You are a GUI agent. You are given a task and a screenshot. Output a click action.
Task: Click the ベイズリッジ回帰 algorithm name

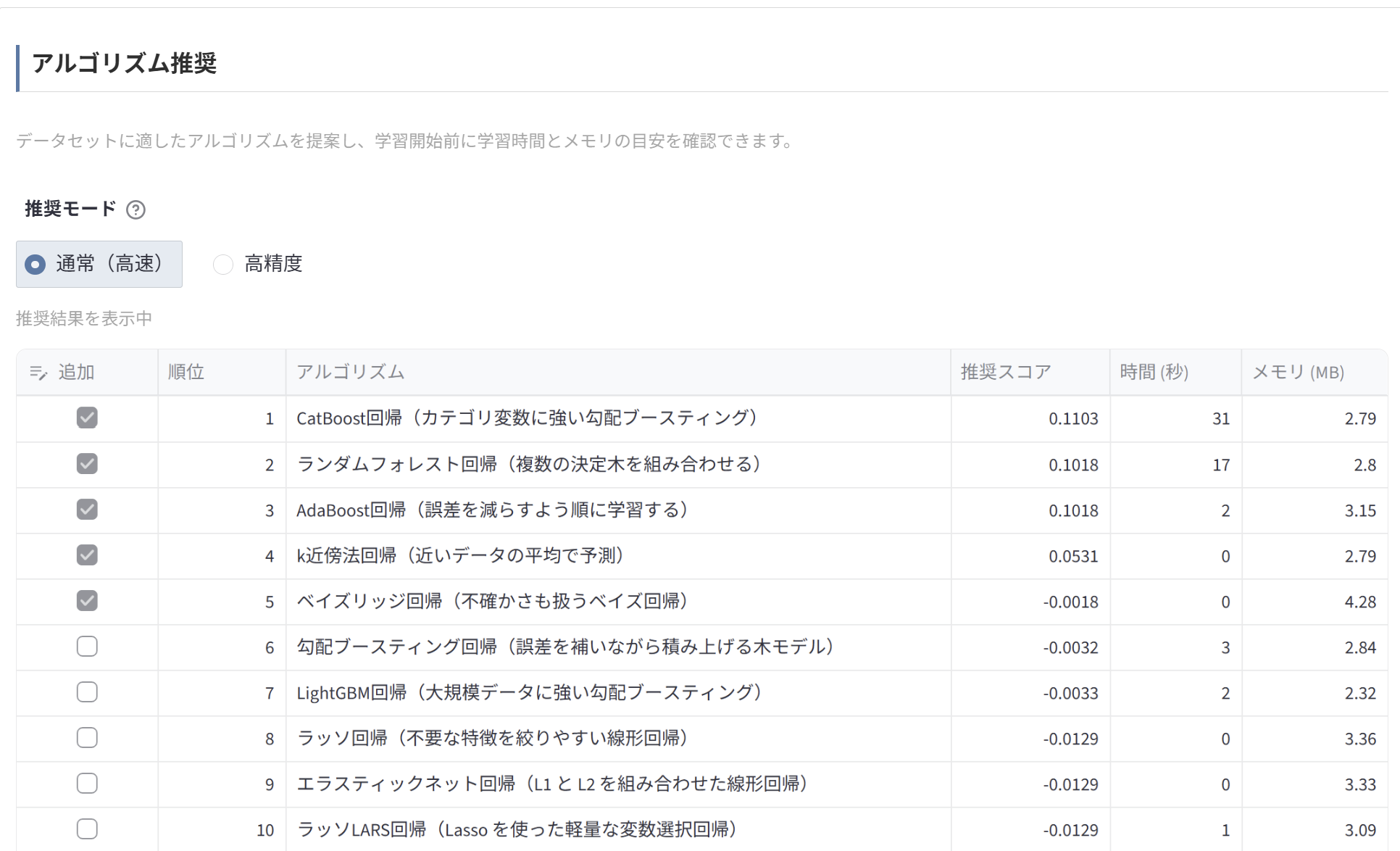(x=493, y=601)
